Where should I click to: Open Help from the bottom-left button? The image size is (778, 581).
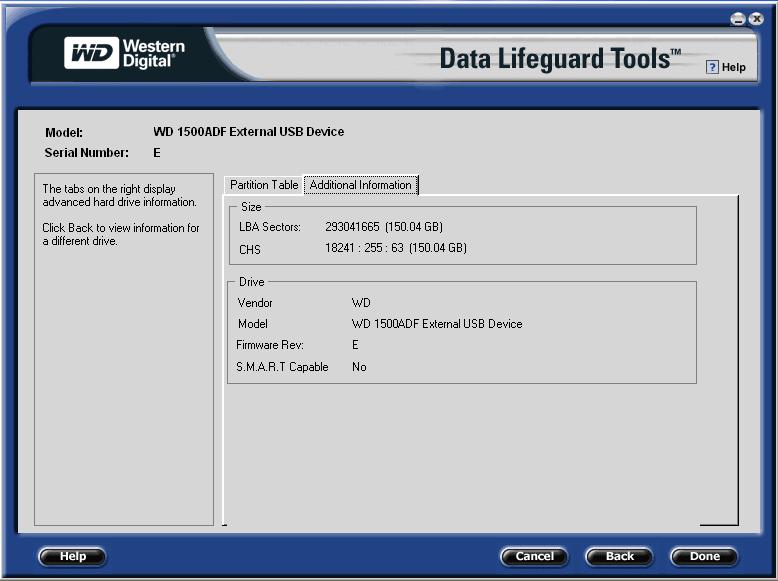pyautogui.click(x=72, y=556)
